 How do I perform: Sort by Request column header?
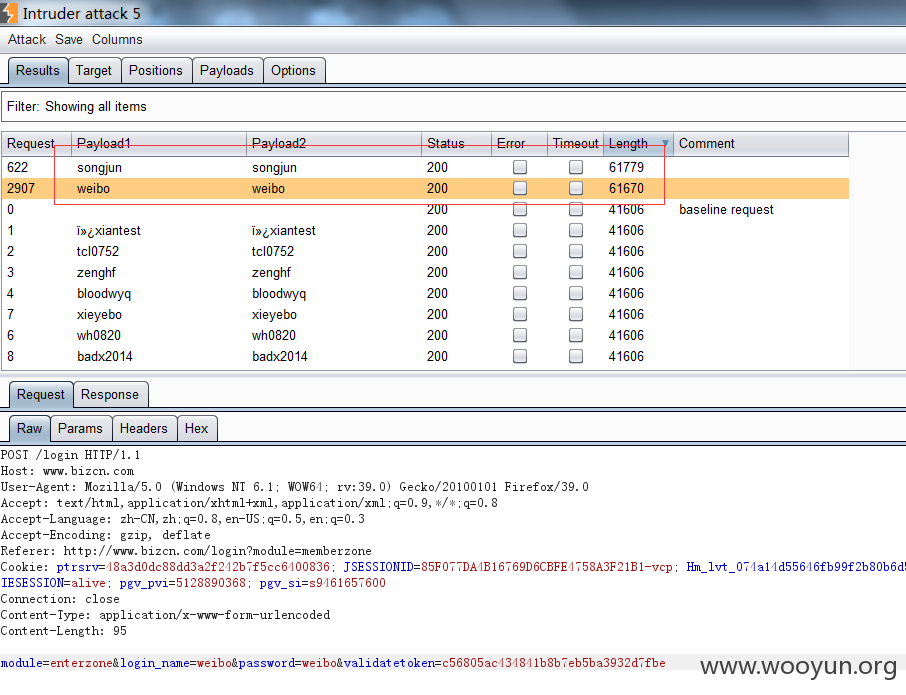36,143
